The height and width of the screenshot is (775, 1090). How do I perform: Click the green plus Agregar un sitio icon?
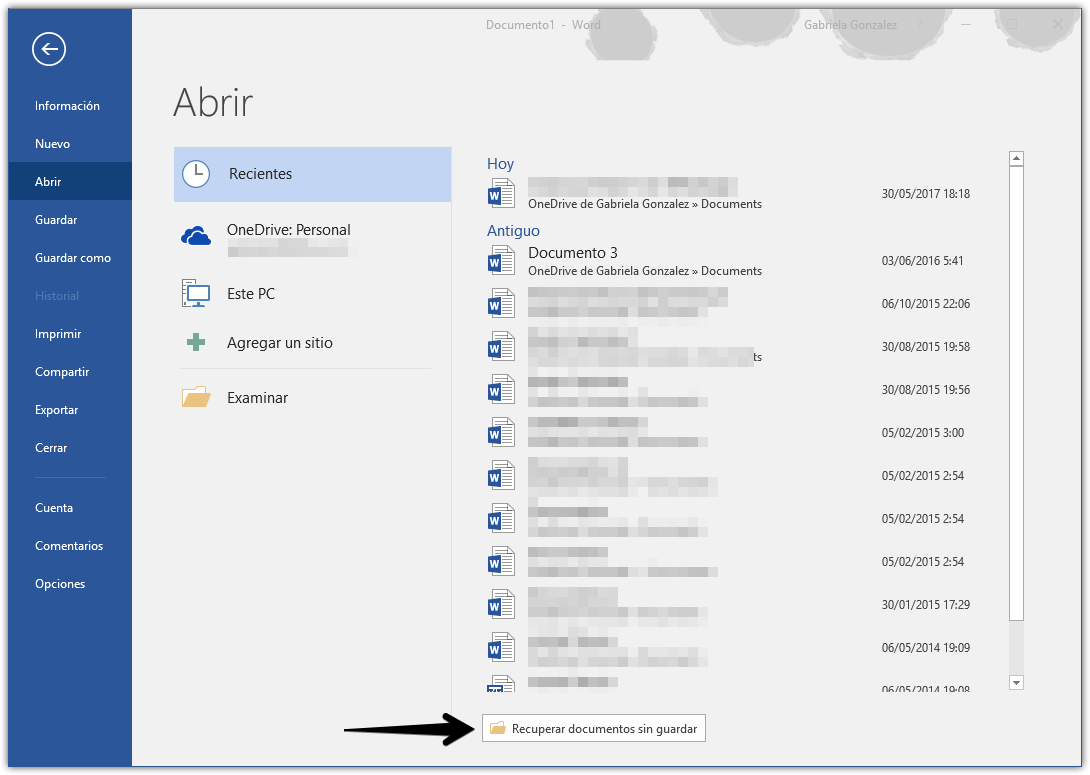[x=196, y=343]
